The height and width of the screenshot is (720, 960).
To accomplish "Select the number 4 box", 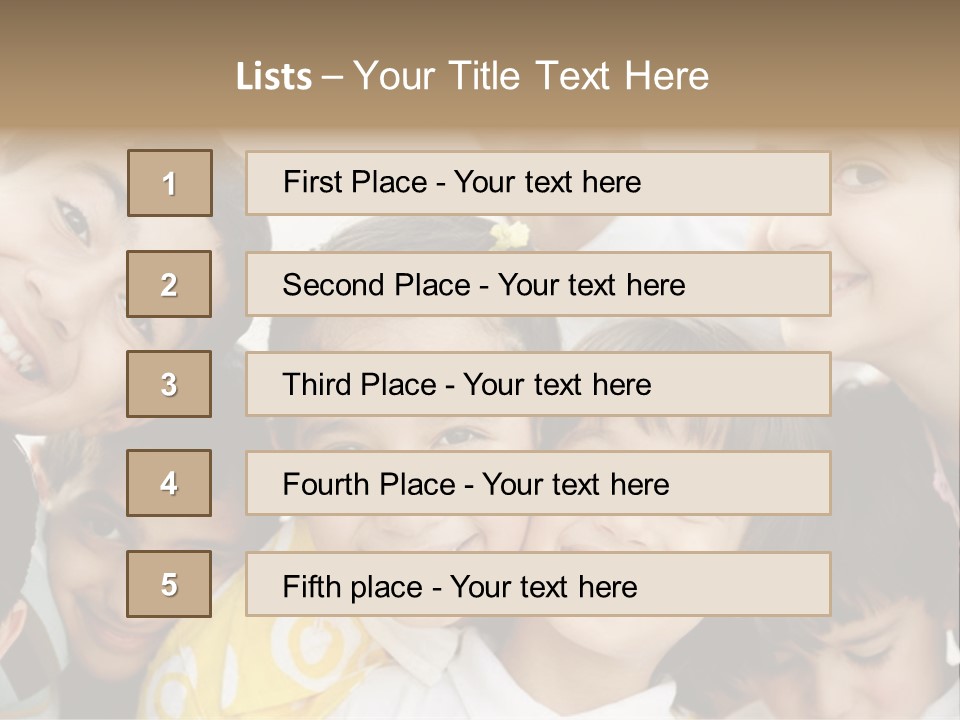I will pos(169,483).
